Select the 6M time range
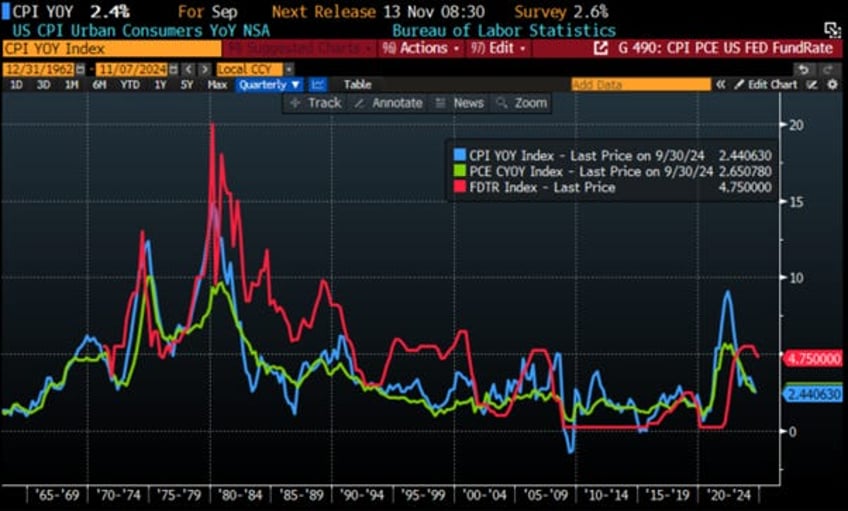848x511 pixels. click(x=99, y=84)
